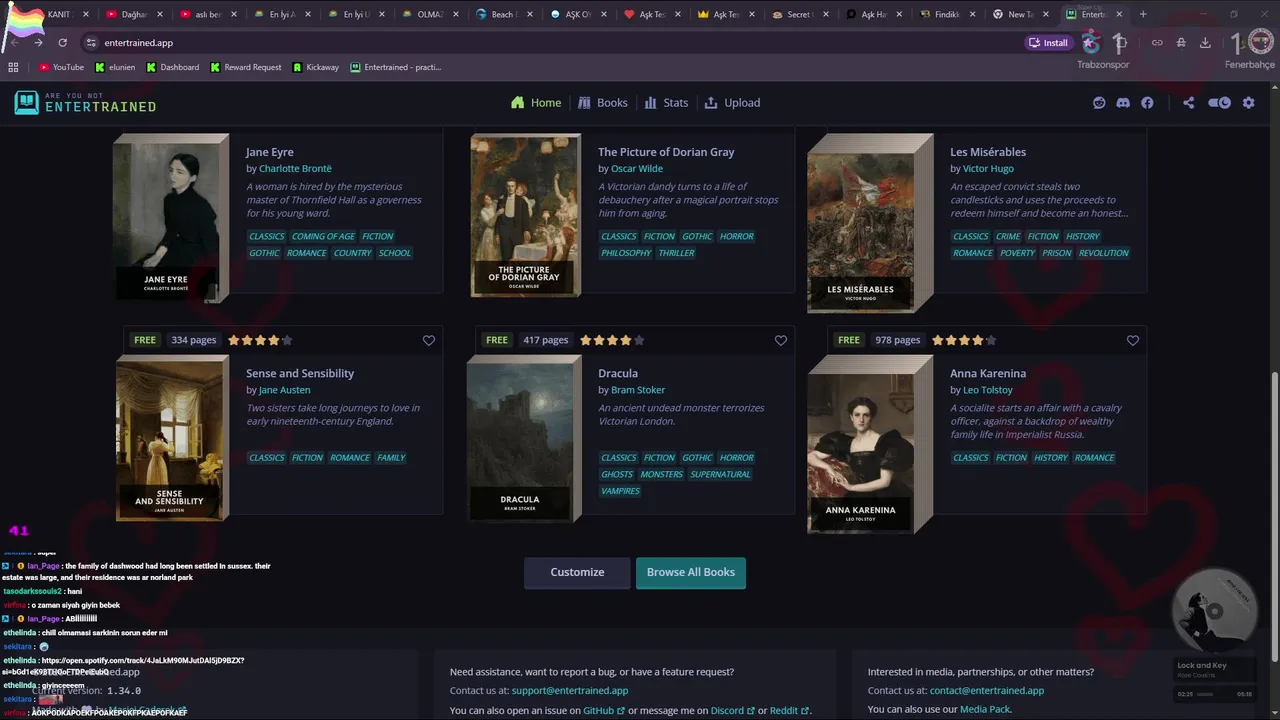Open the Stats menu item
The height and width of the screenshot is (720, 1280).
[x=666, y=103]
